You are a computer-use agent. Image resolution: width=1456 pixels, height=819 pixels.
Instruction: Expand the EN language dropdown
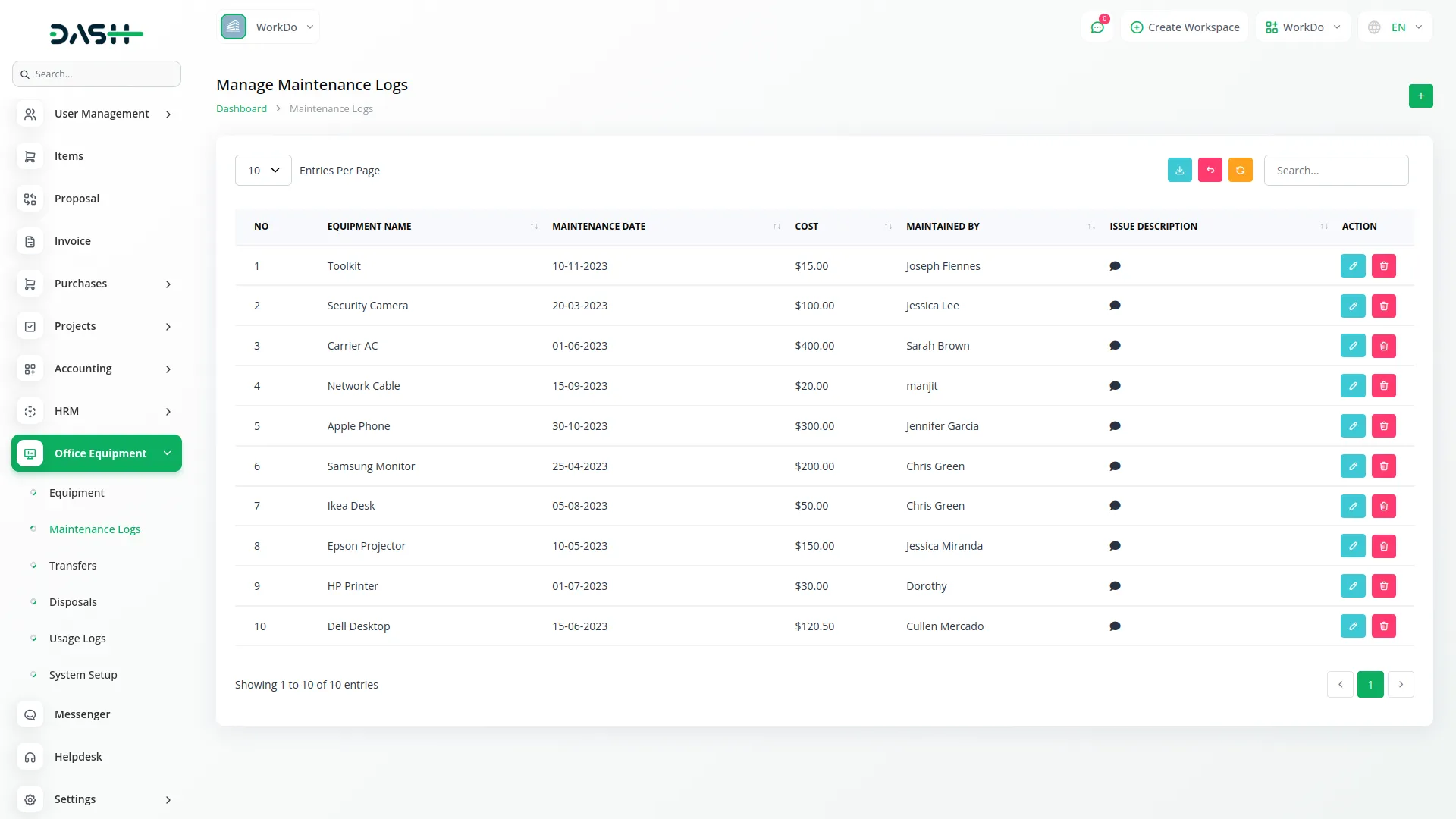(x=1397, y=27)
